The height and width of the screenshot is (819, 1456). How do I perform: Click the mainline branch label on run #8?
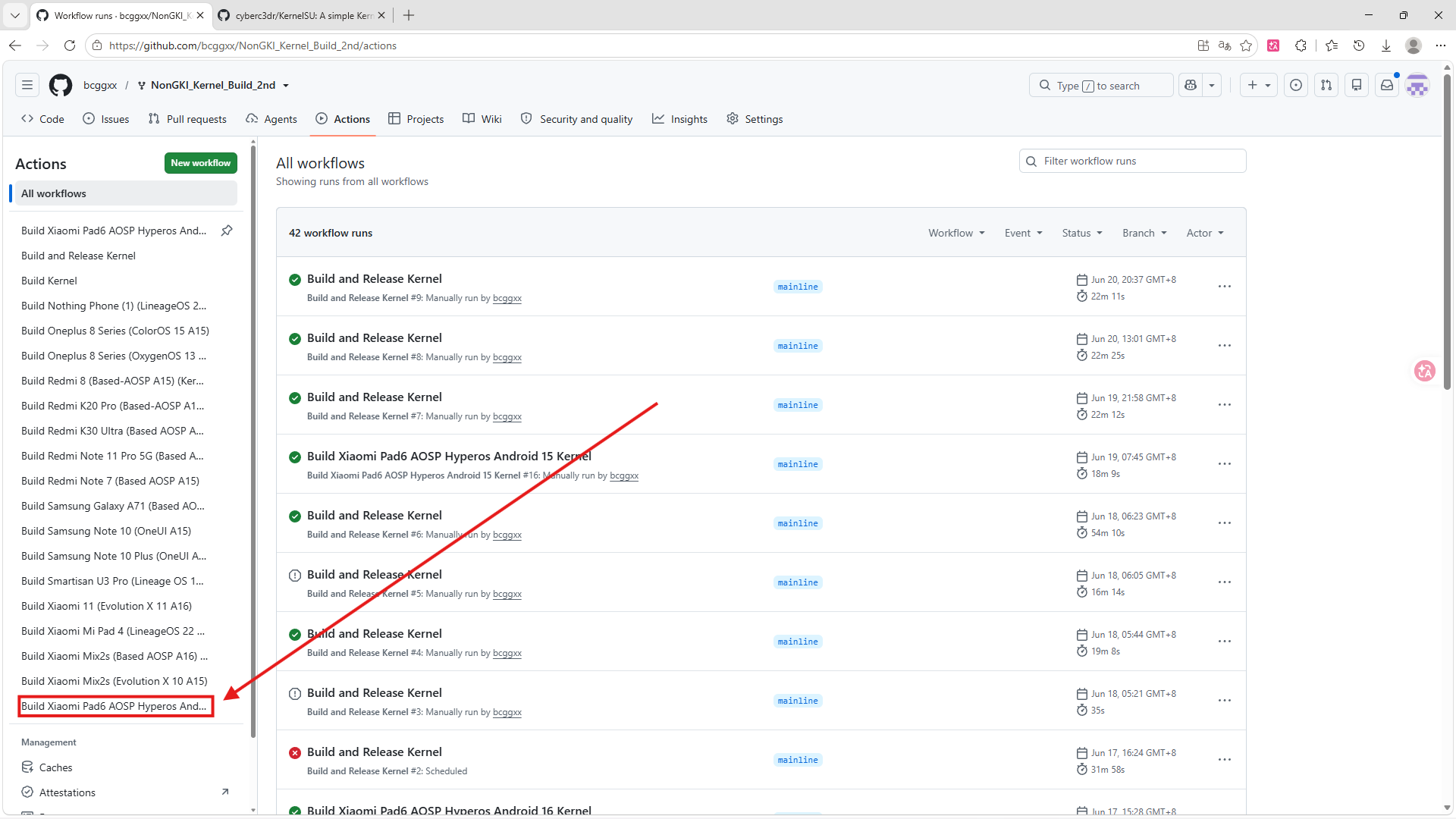pyautogui.click(x=798, y=346)
